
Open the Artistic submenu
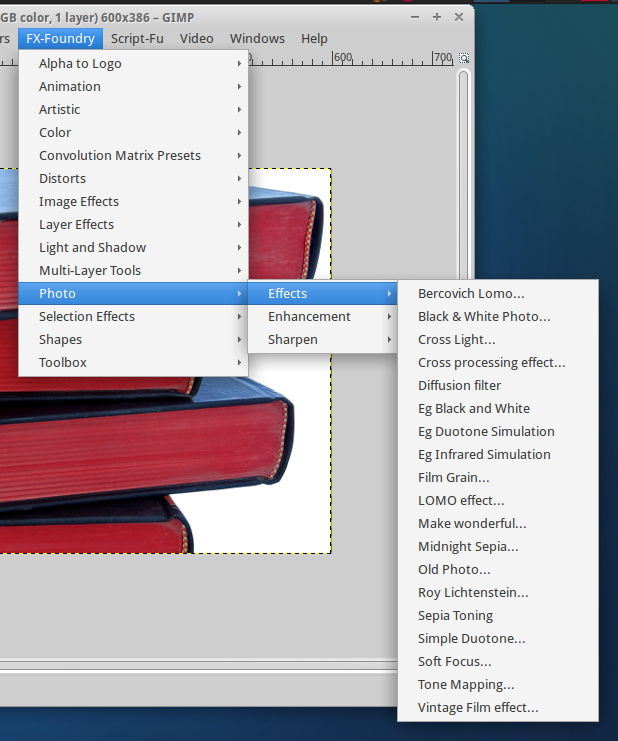(60, 109)
